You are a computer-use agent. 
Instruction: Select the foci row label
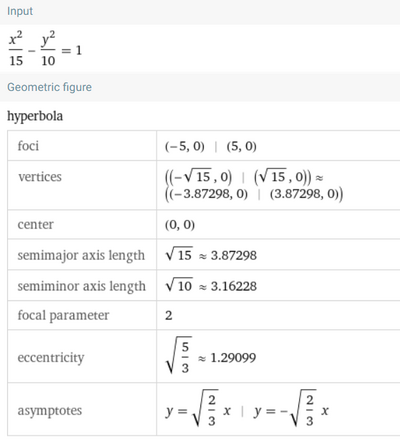[28, 146]
